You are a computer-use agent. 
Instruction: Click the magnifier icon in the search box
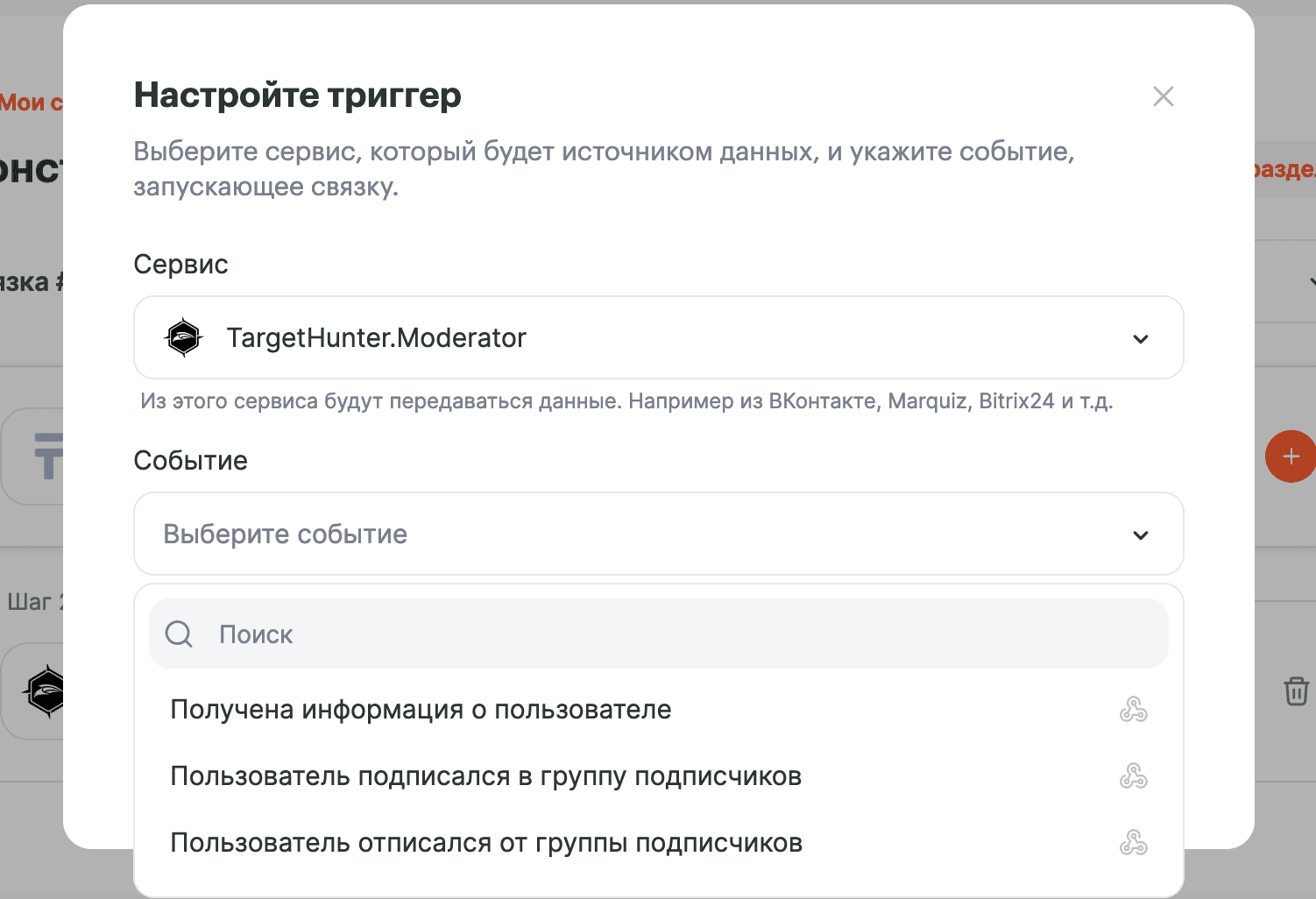click(x=179, y=634)
